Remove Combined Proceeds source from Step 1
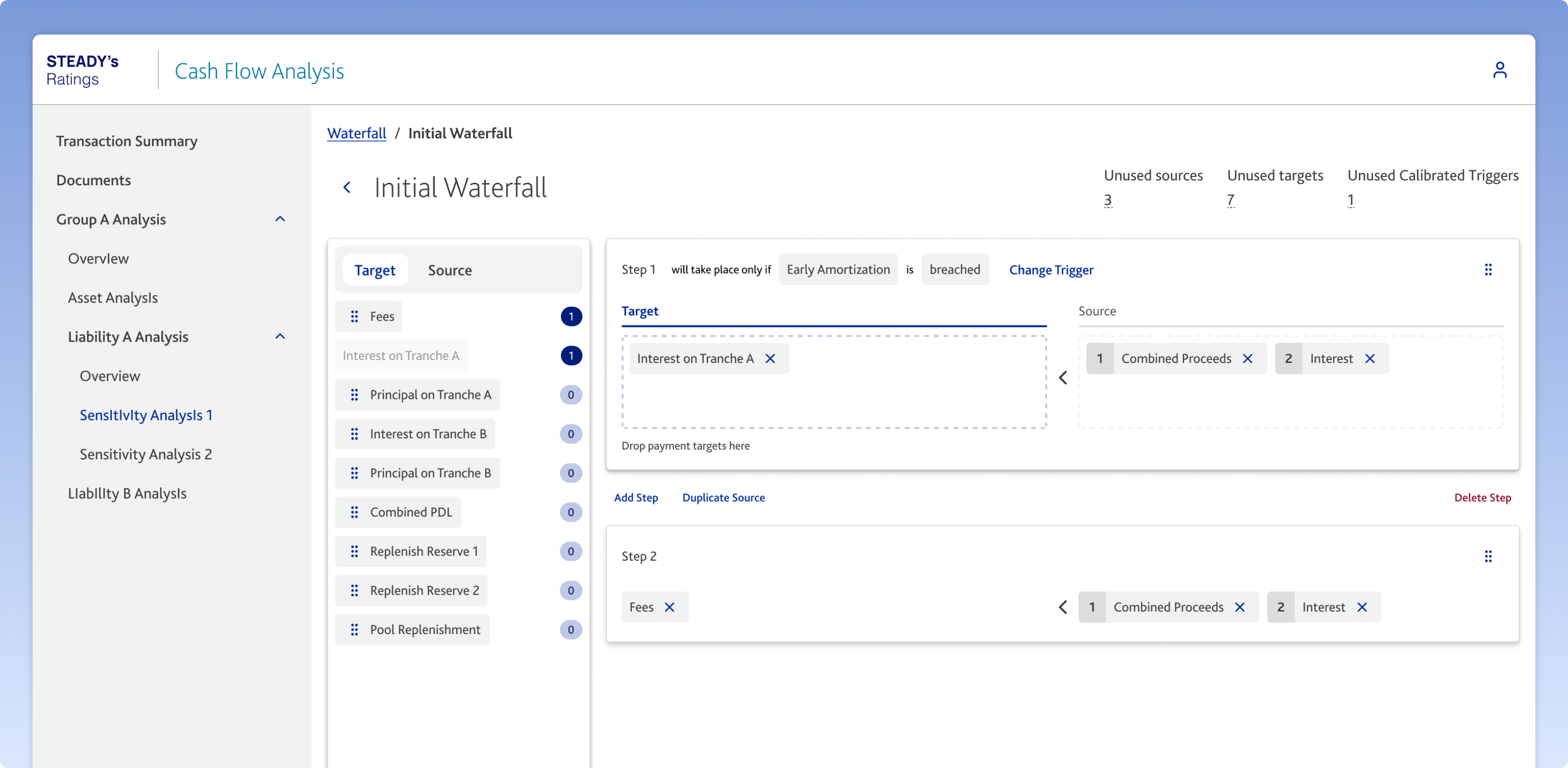Screen dimensions: 1568x768 click(1247, 359)
